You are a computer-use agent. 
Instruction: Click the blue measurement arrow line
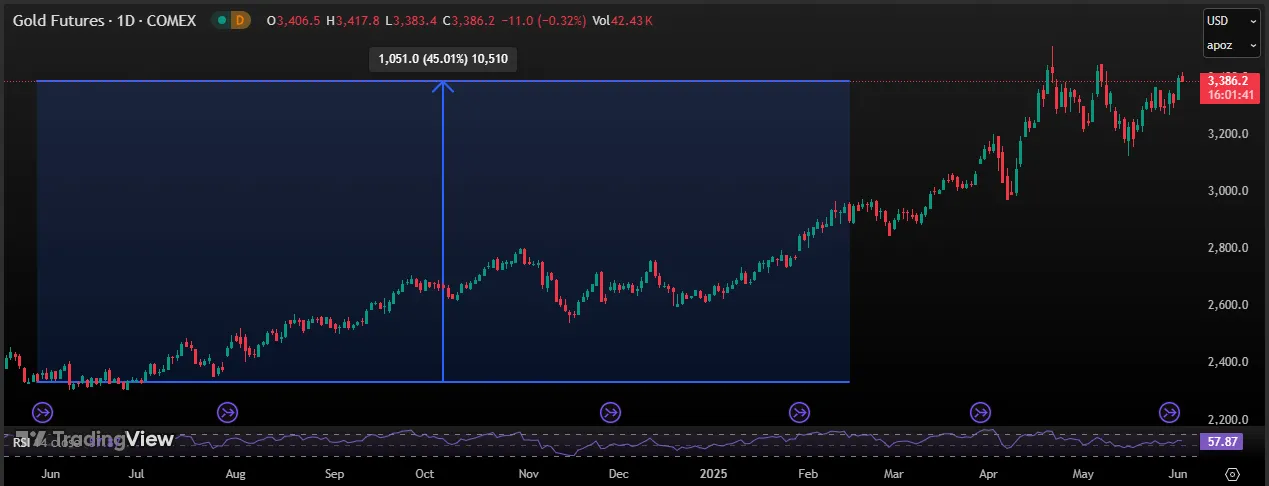click(x=443, y=230)
